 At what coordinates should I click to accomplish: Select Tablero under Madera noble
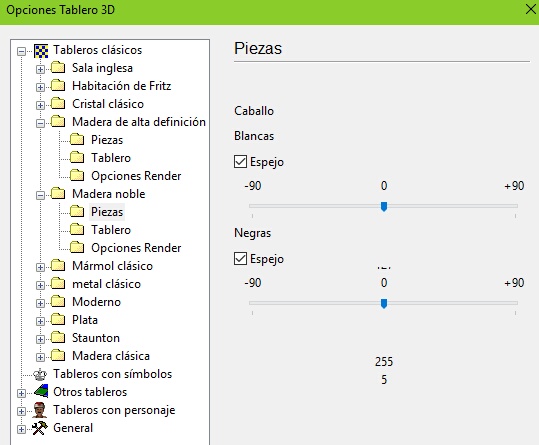(111, 230)
